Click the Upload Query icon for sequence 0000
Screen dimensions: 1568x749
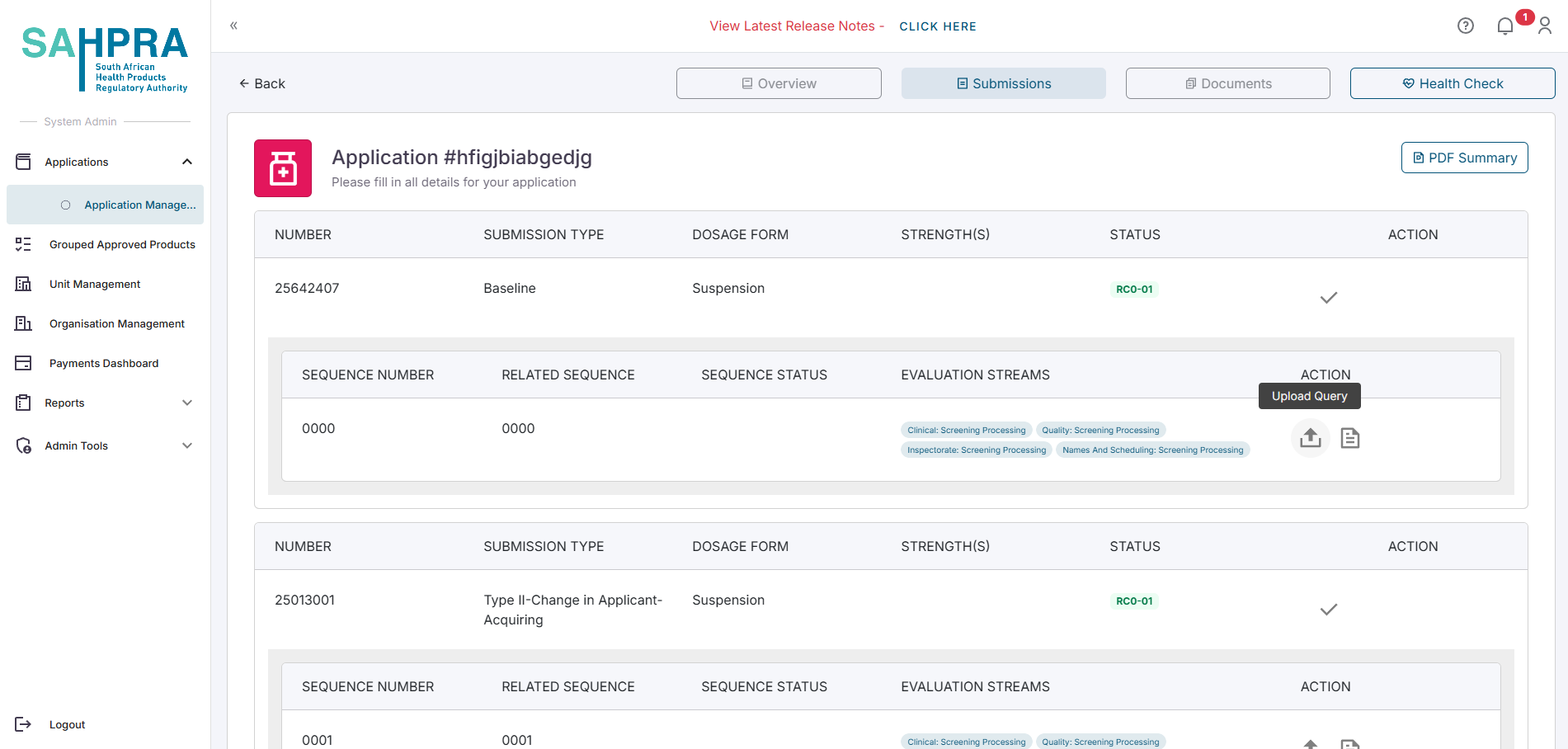tap(1310, 438)
